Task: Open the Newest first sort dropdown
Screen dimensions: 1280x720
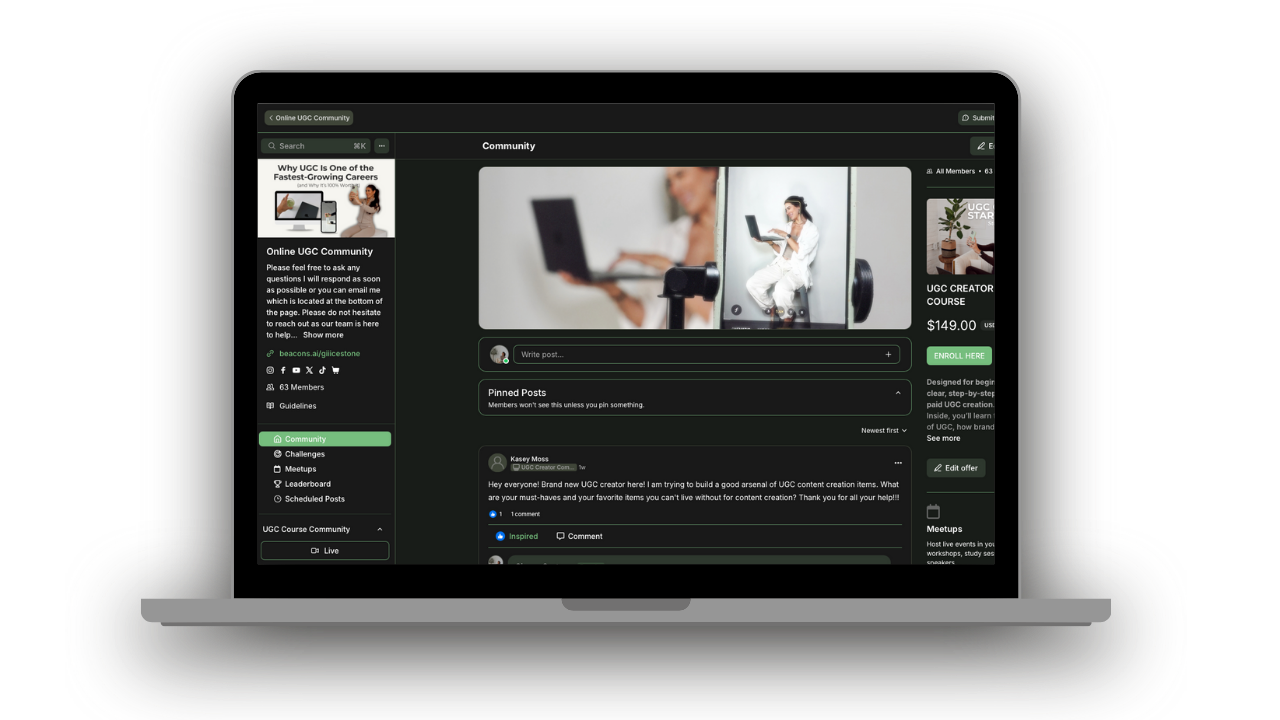Action: coord(884,431)
